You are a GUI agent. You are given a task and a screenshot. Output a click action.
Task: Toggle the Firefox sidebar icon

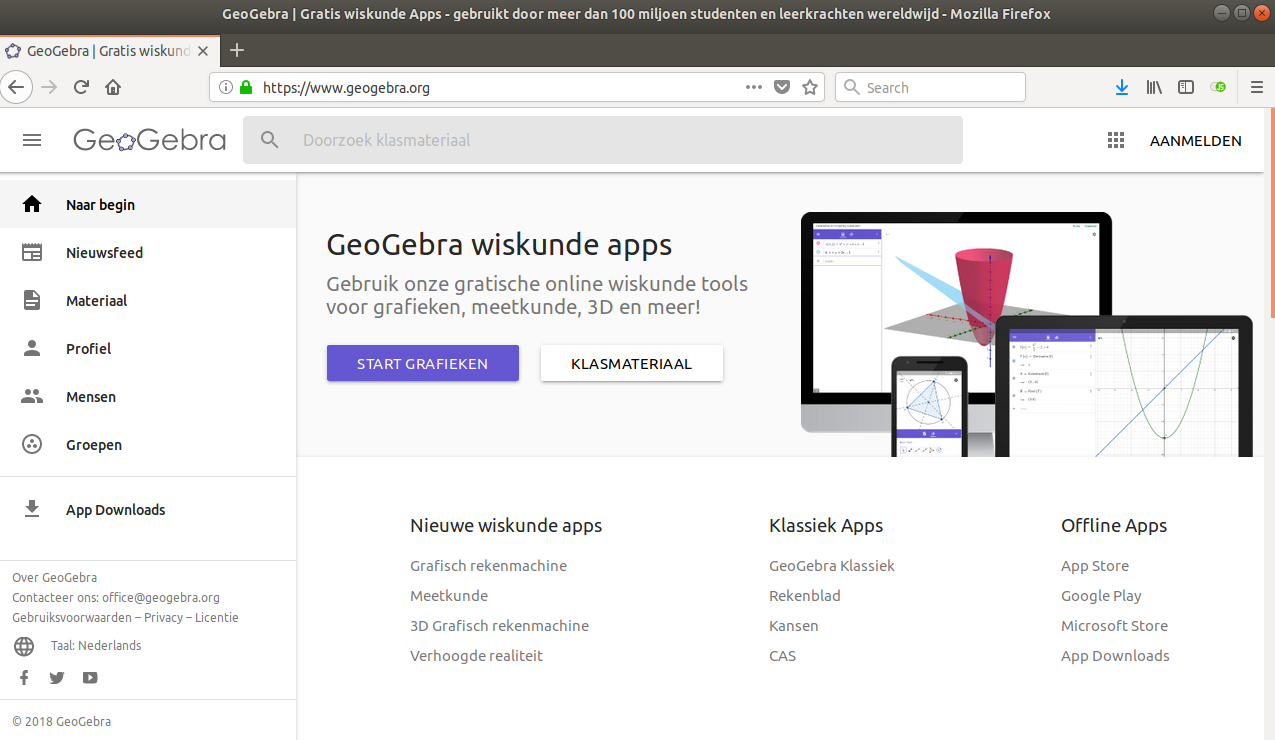1186,87
